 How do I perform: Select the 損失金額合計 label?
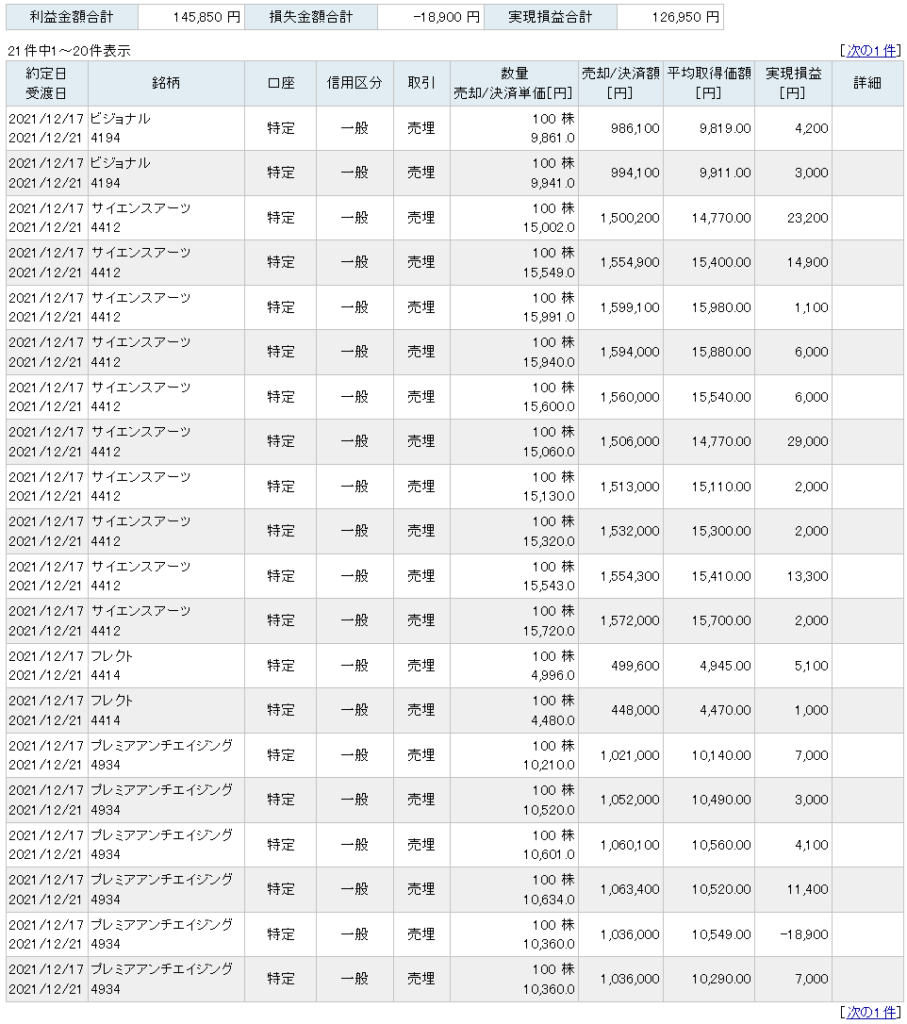pos(311,17)
